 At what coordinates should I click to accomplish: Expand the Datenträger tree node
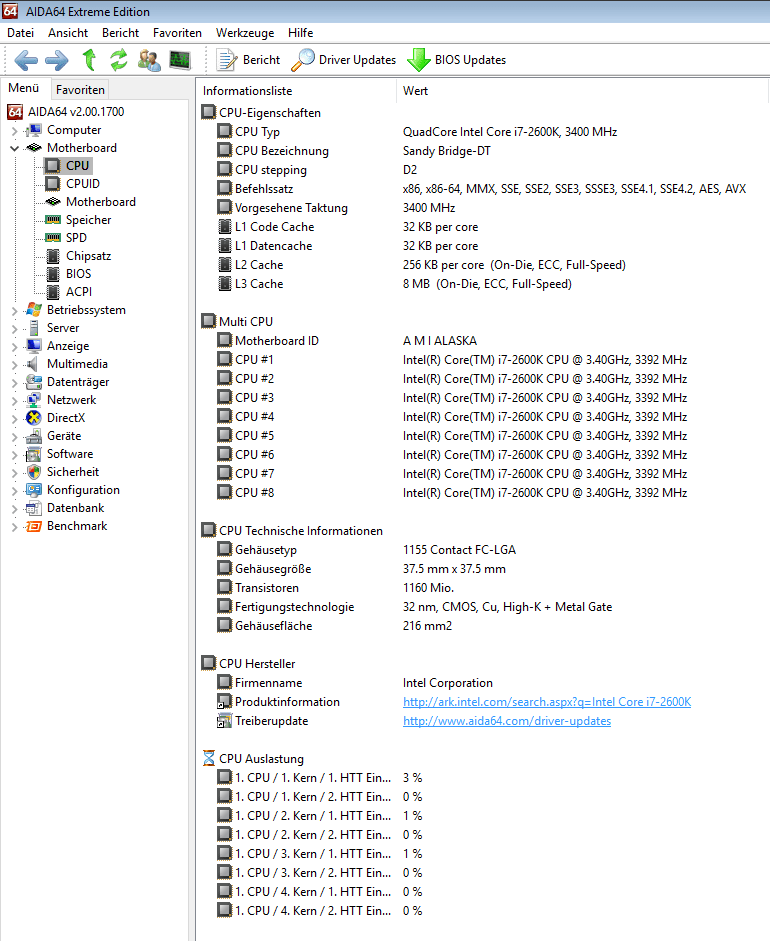(14, 382)
